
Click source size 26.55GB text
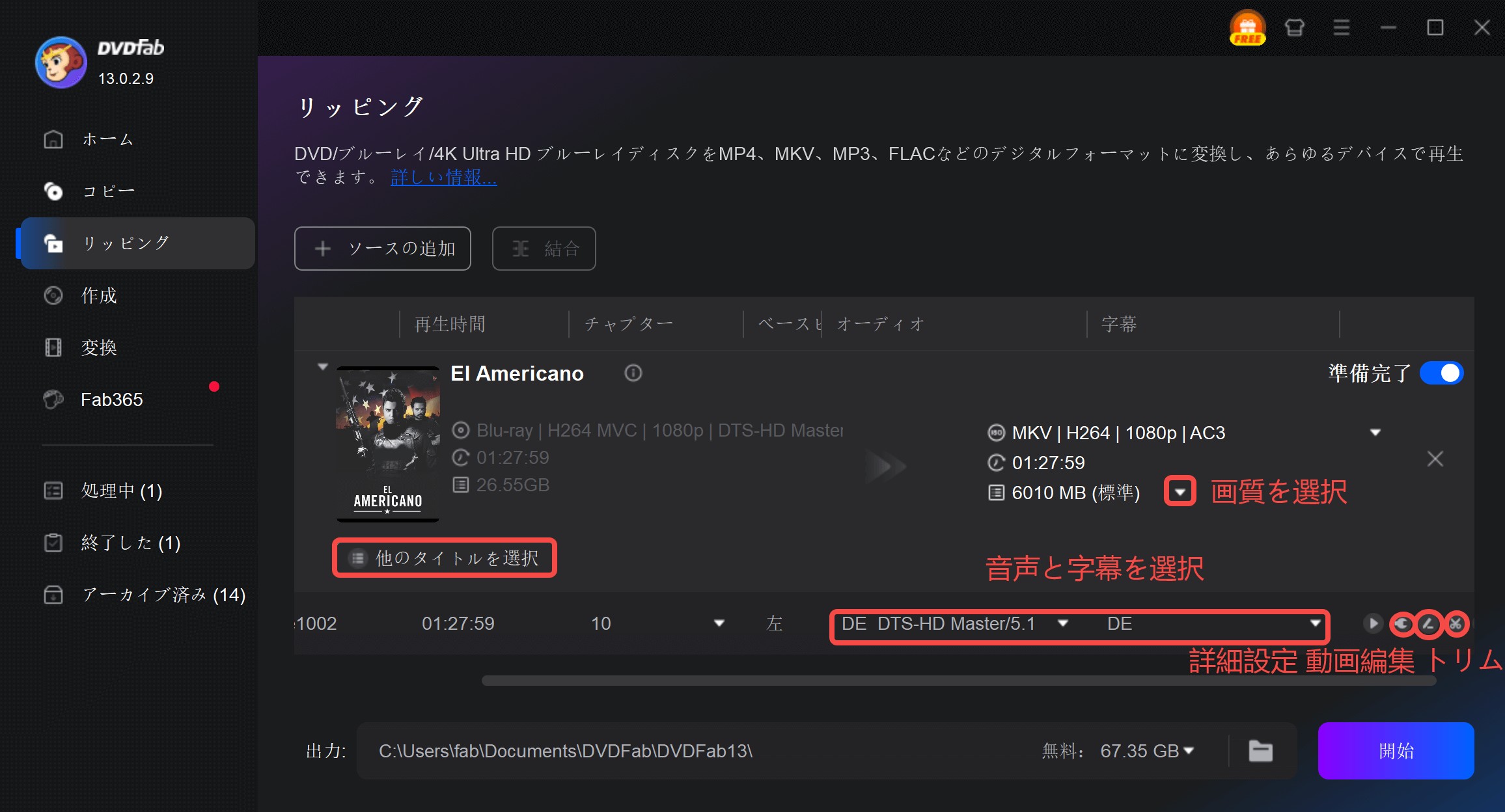tap(512, 485)
